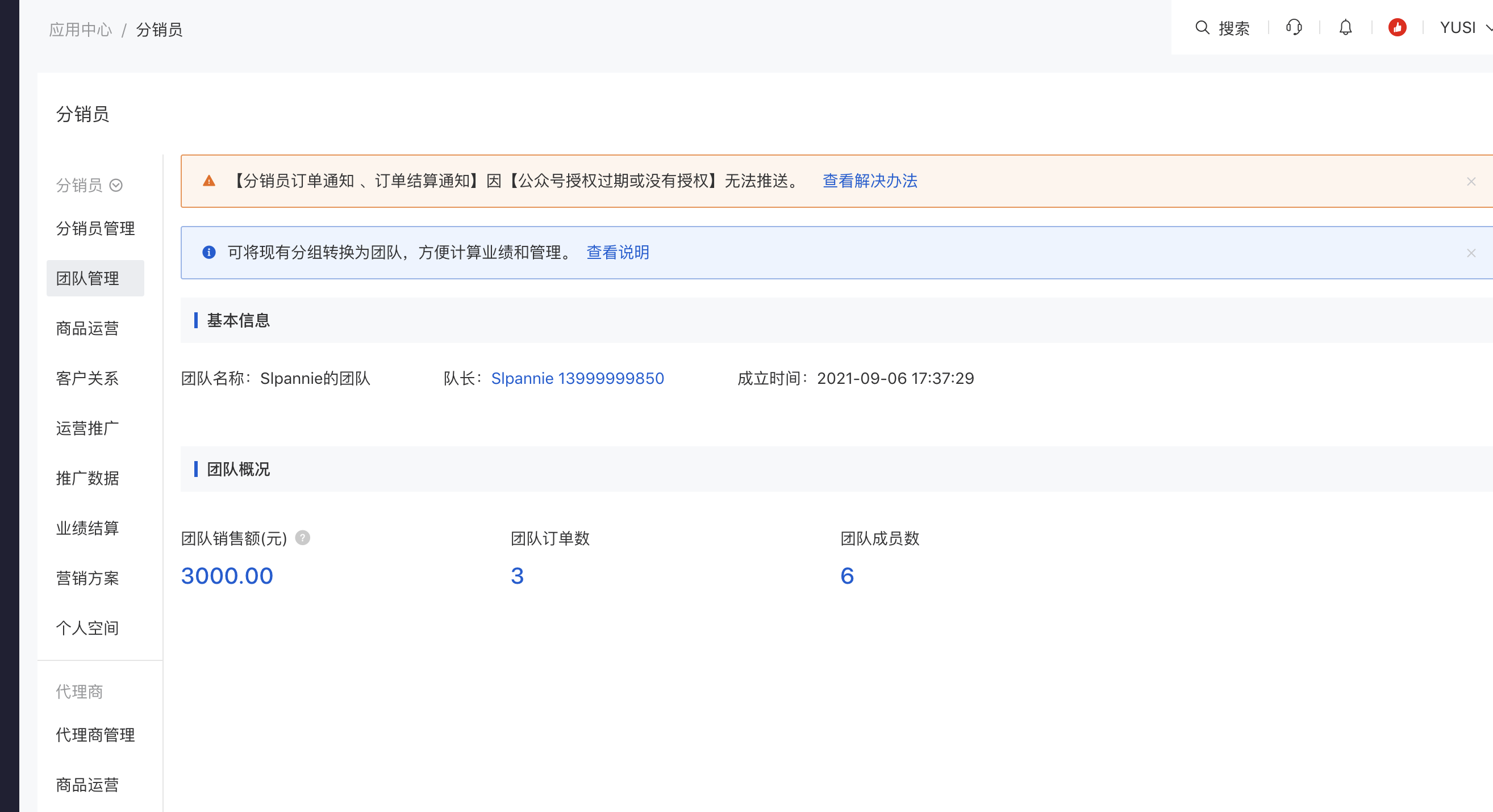Click the red thumbs-up badge icon
This screenshot has width=1493, height=812.
click(1397, 28)
